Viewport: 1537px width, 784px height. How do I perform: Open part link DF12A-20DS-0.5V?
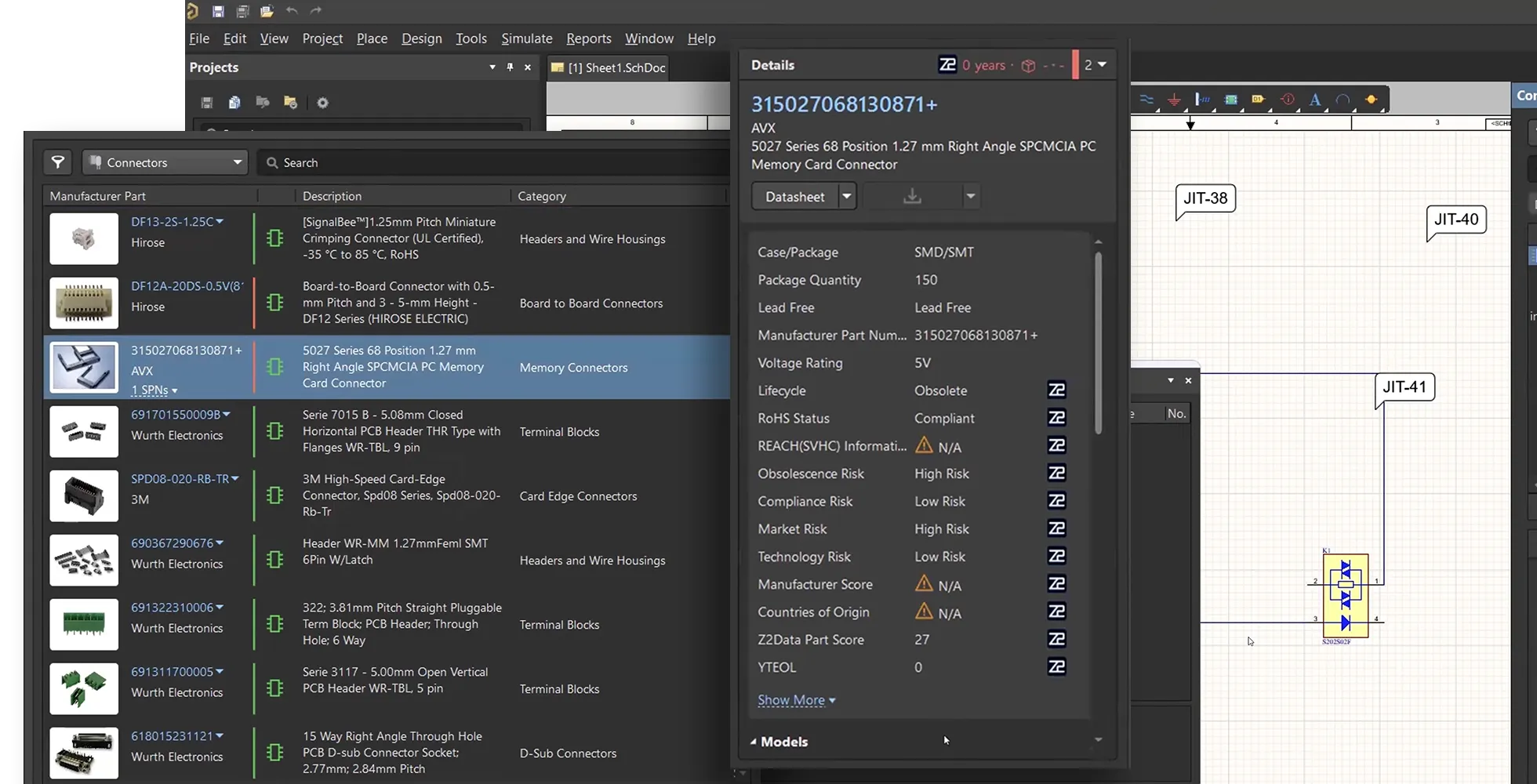pyautogui.click(x=187, y=286)
